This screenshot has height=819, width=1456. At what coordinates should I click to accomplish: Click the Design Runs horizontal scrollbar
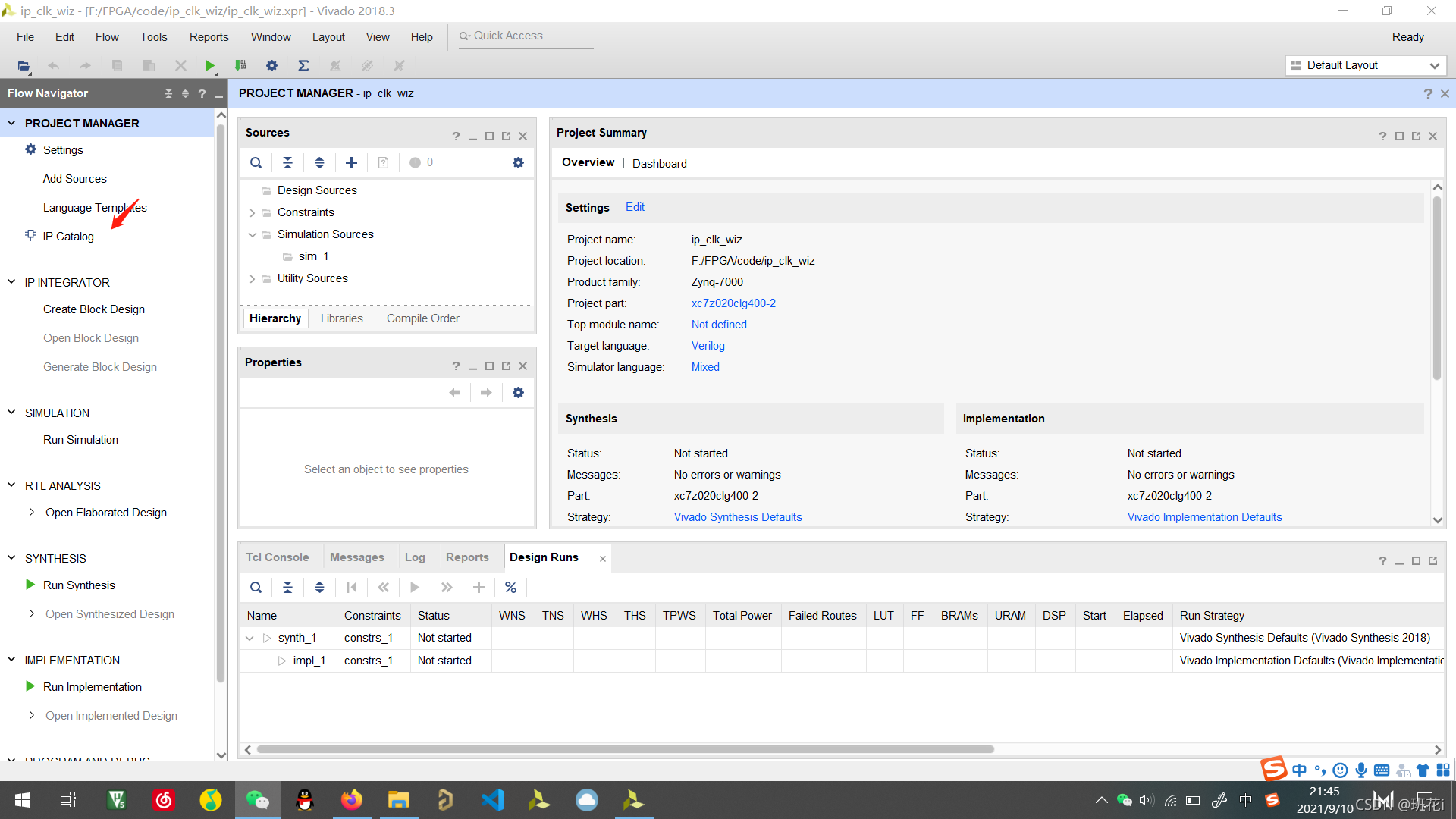pyautogui.click(x=626, y=749)
